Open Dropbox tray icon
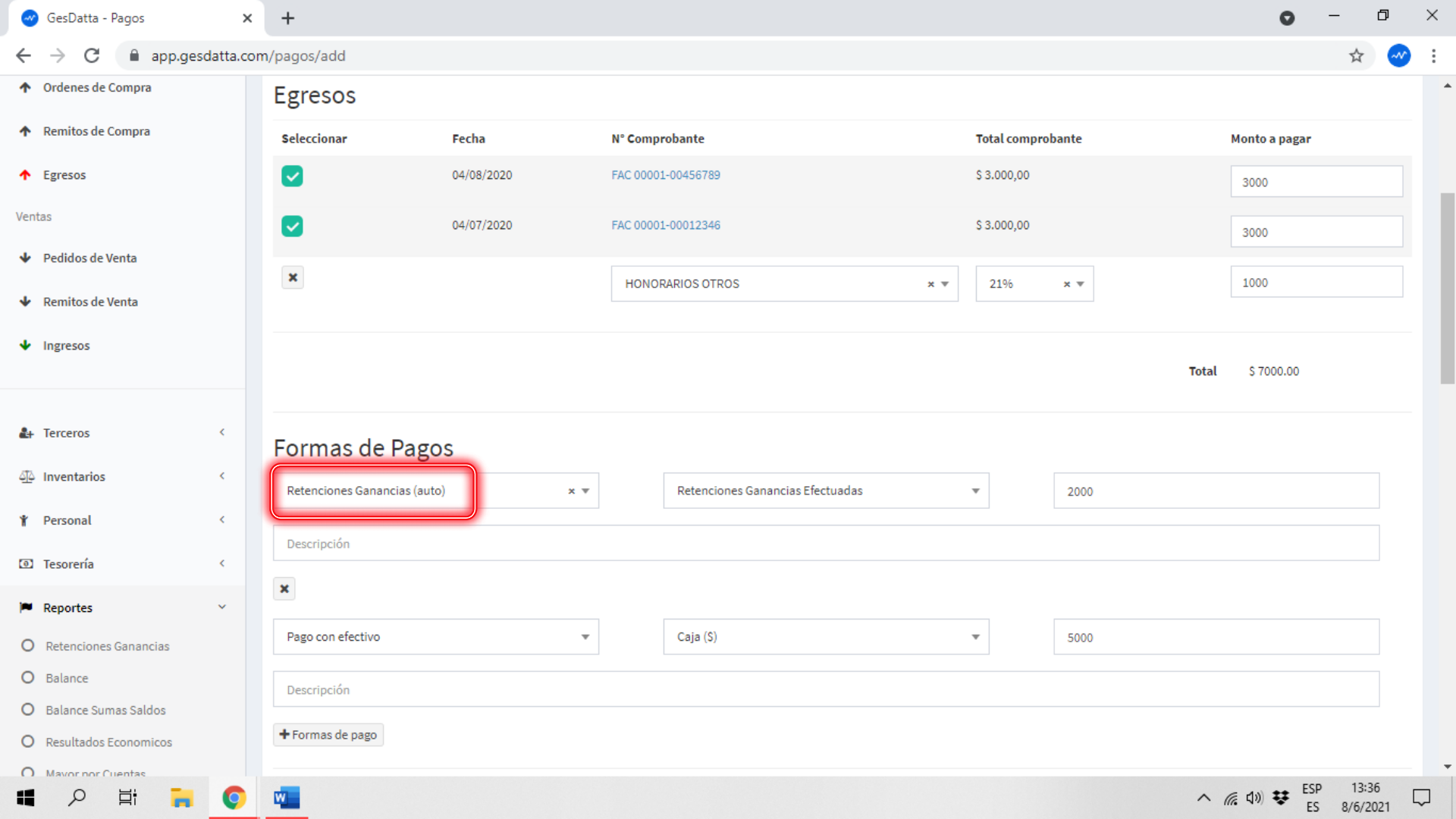 [x=1281, y=798]
